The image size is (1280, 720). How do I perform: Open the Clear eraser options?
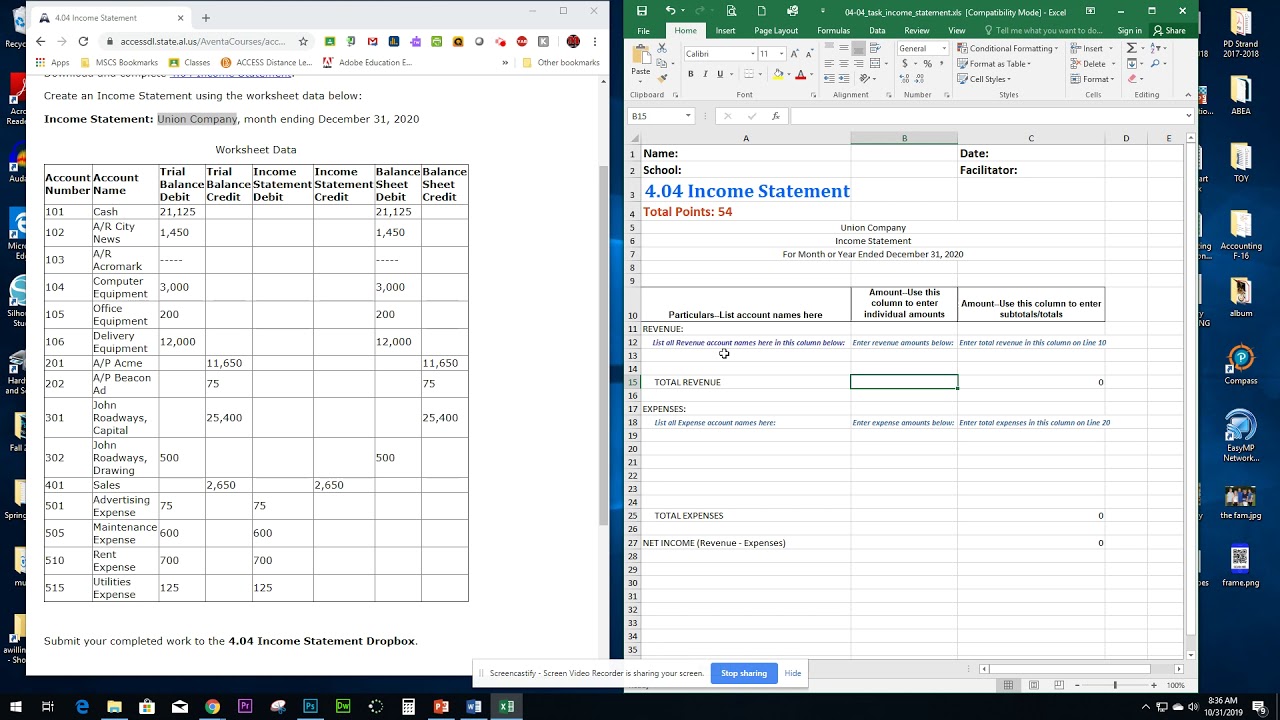click(x=1132, y=79)
